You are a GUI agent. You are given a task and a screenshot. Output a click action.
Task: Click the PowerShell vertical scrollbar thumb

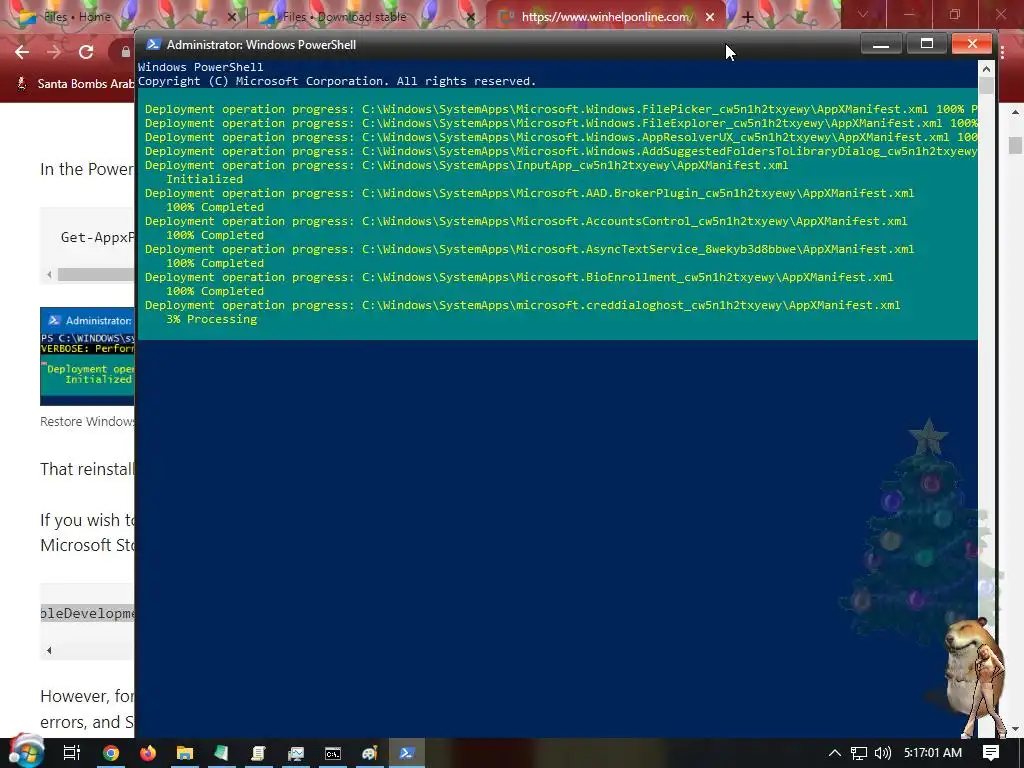coord(986,86)
